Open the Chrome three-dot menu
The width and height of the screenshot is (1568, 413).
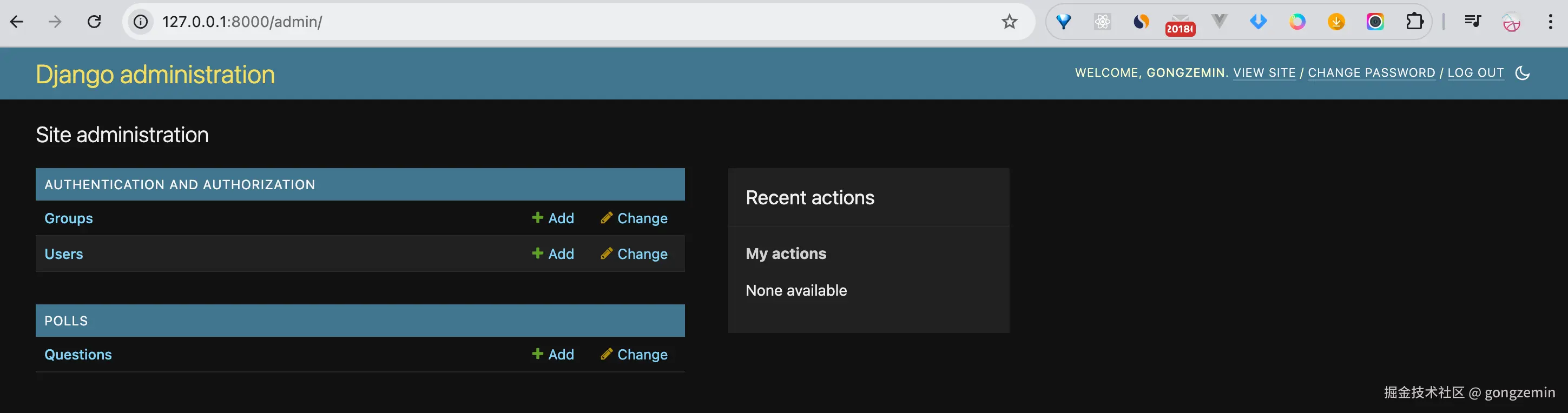[1550, 22]
